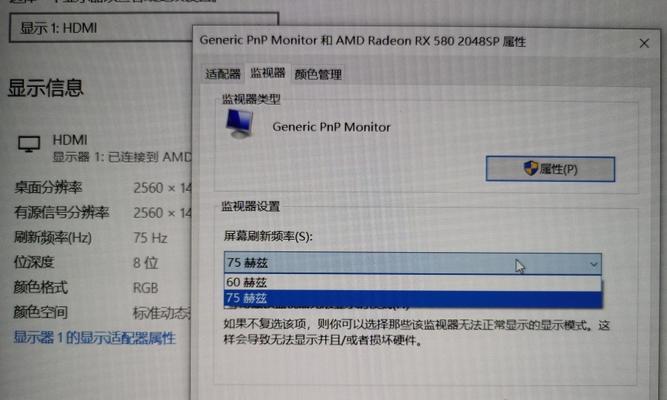Screen dimensions: 667x400
Task: Click the 颜色格式 label
Action: [40, 287]
